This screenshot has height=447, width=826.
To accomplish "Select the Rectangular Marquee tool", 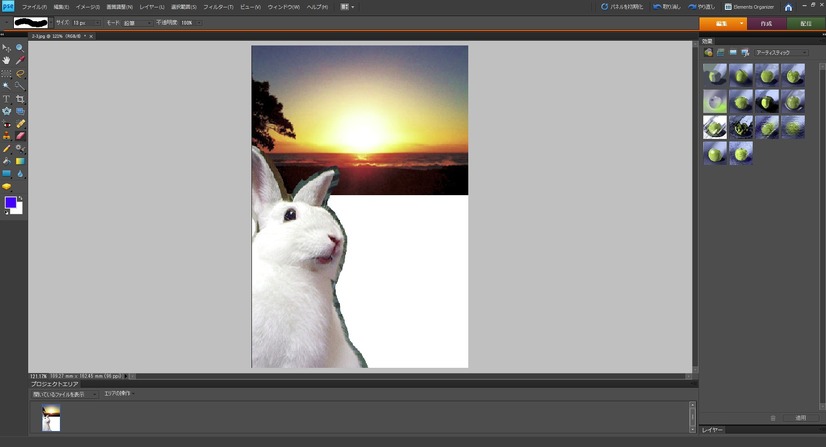I will pyautogui.click(x=6, y=74).
